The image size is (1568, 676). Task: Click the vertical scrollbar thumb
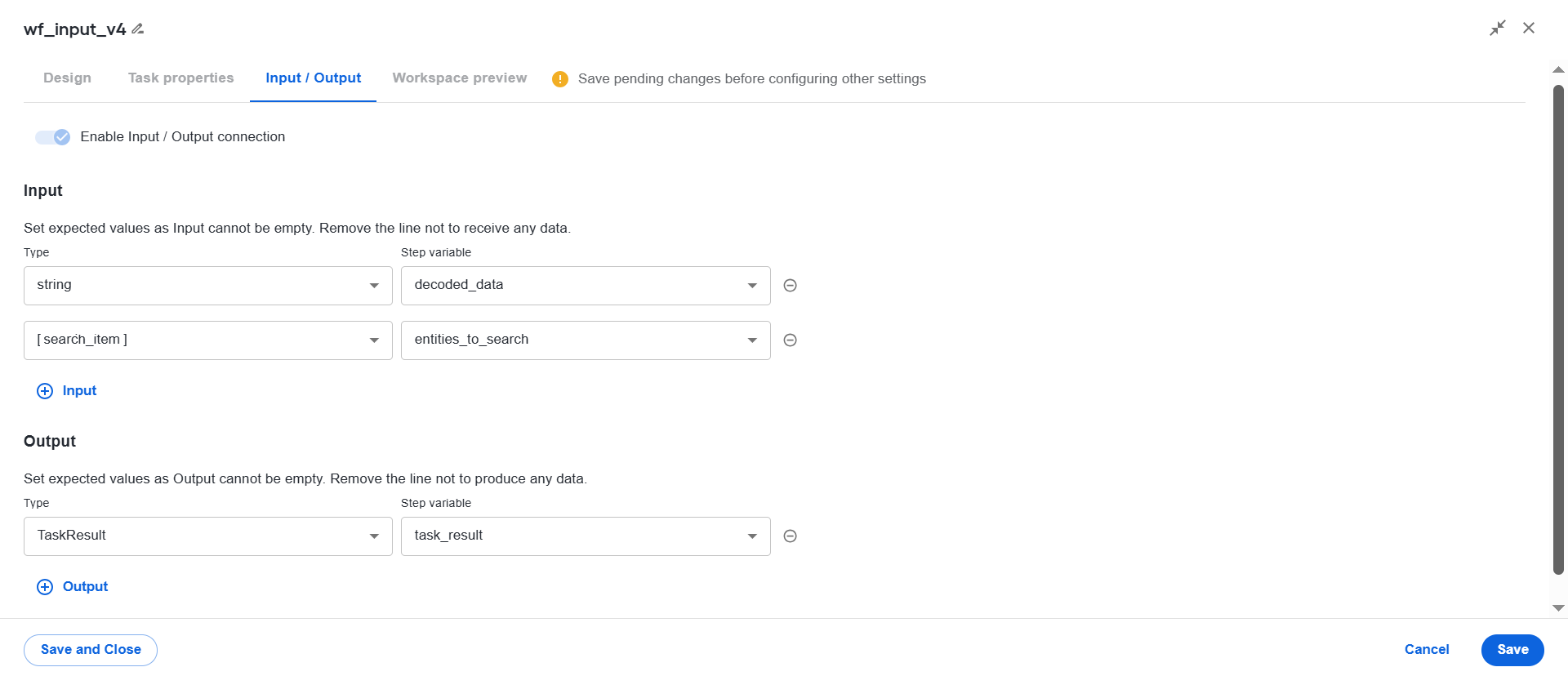point(1558,330)
